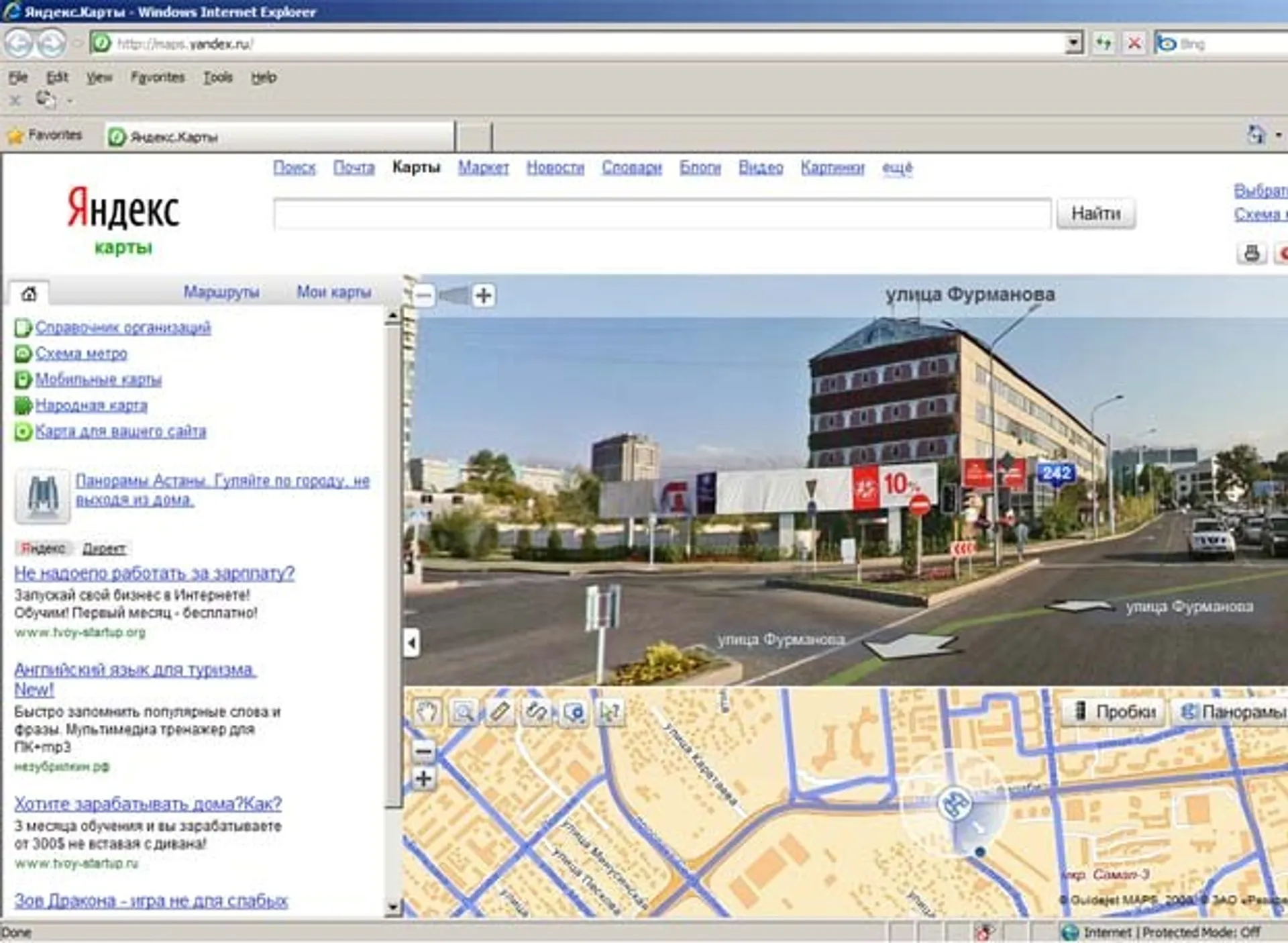
Task: Click the Yandex maps search input field
Action: tap(661, 214)
